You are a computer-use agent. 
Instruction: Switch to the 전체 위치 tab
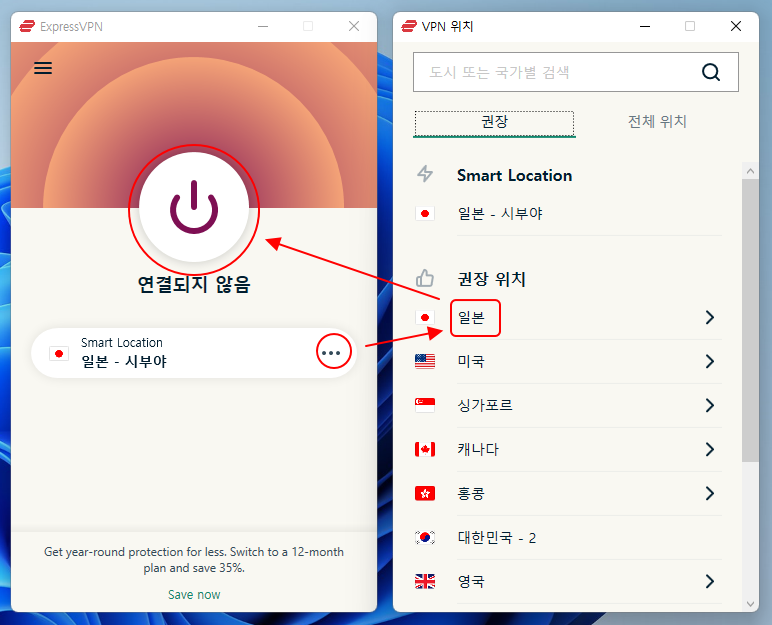coord(657,122)
